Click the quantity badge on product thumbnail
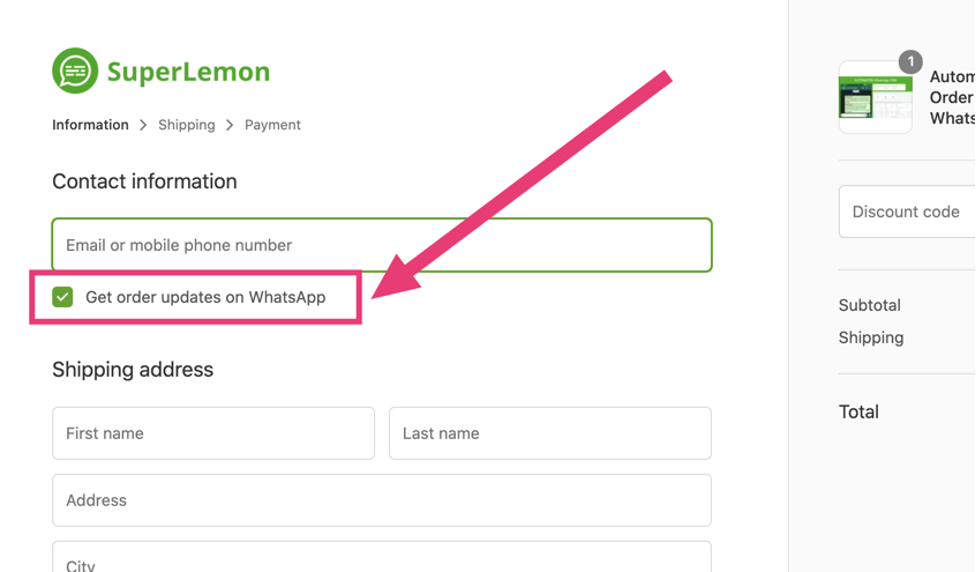977x572 pixels. tap(910, 62)
